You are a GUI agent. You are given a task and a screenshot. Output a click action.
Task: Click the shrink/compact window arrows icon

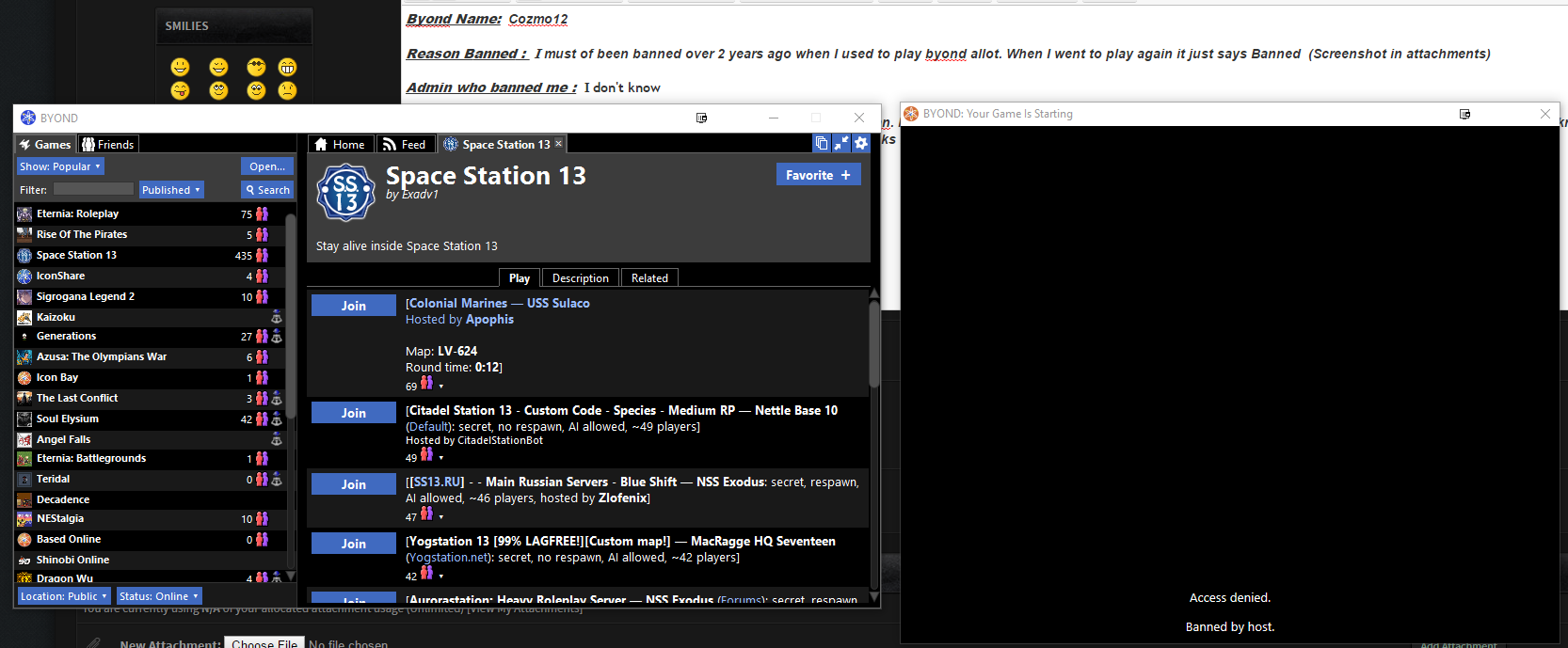841,143
